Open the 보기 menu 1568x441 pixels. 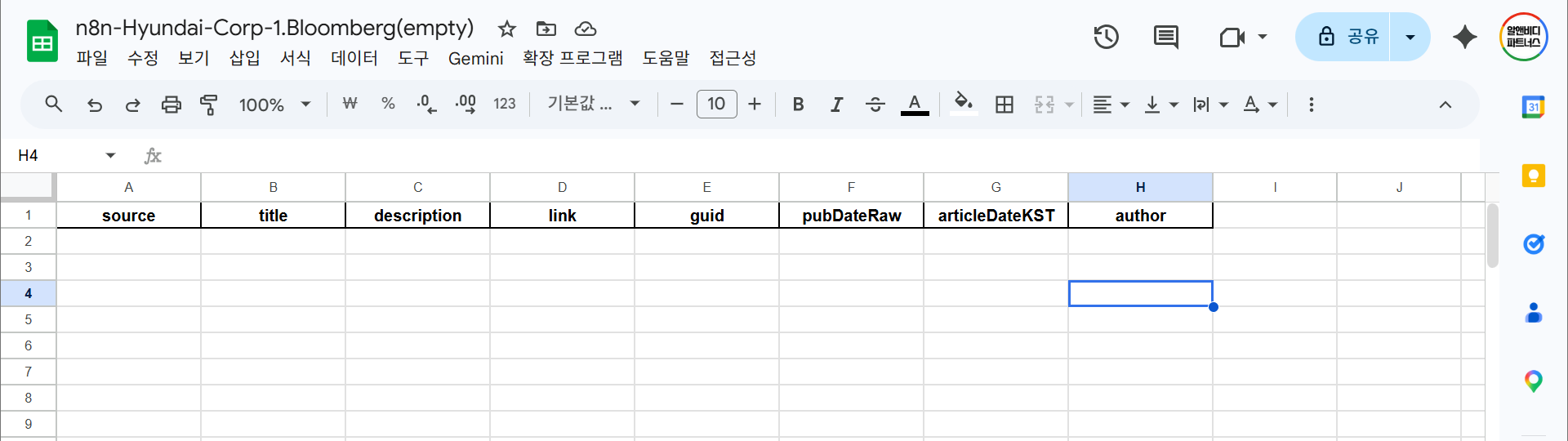(x=194, y=58)
